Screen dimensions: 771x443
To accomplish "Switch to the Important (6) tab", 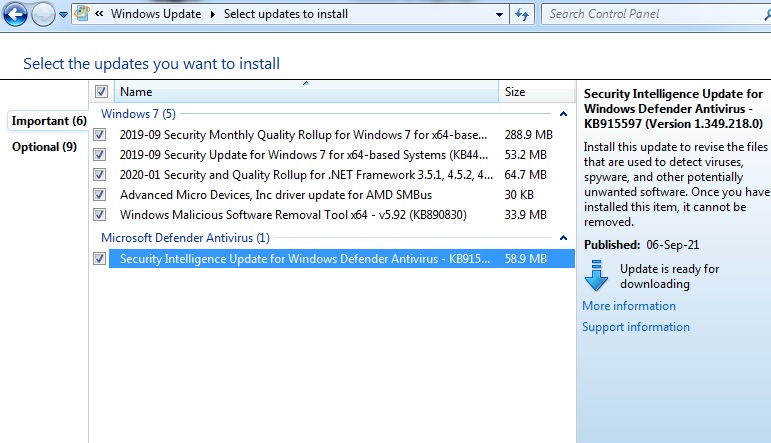I will (x=49, y=121).
